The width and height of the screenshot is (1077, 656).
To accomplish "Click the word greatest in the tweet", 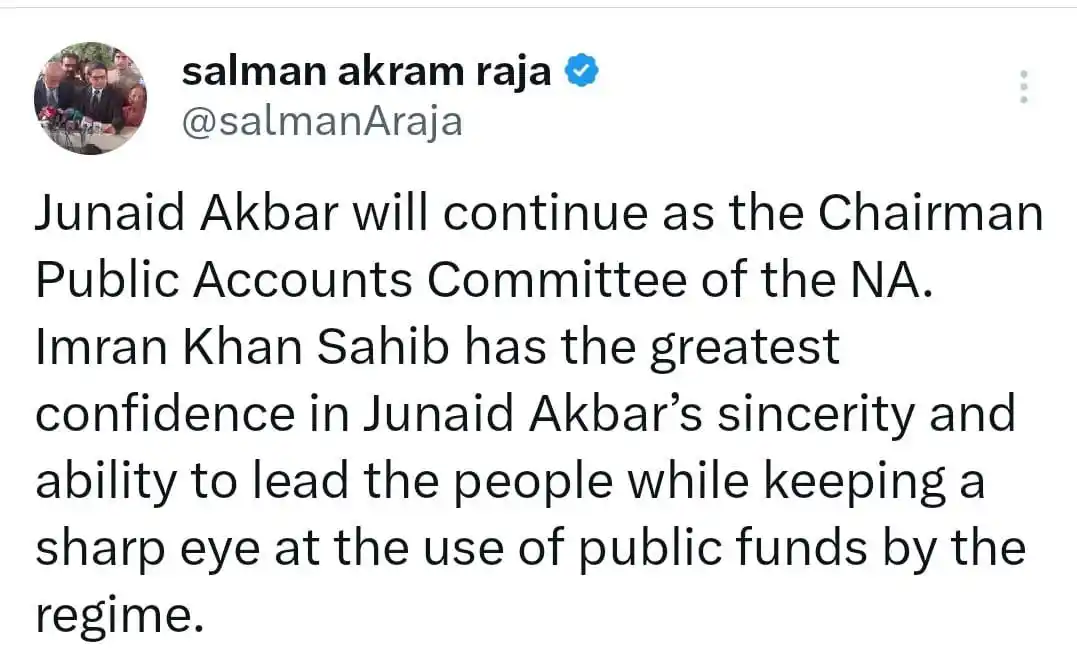I will [745, 348].
